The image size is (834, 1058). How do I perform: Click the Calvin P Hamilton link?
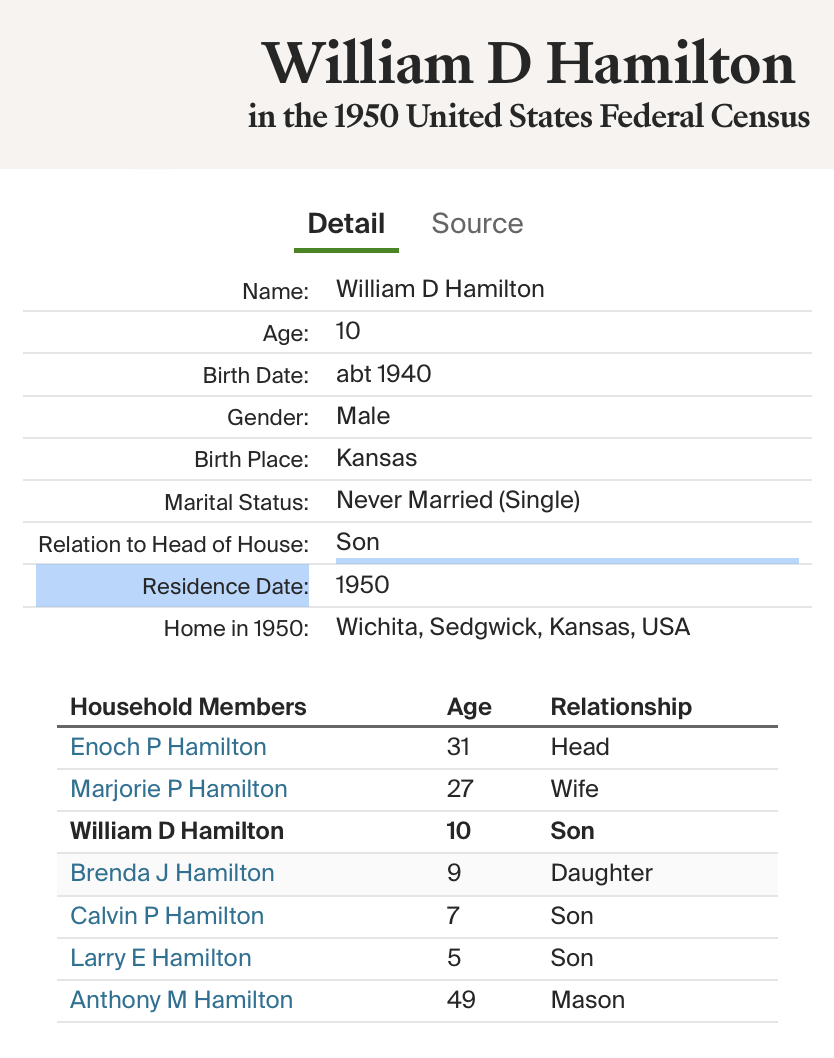click(167, 916)
